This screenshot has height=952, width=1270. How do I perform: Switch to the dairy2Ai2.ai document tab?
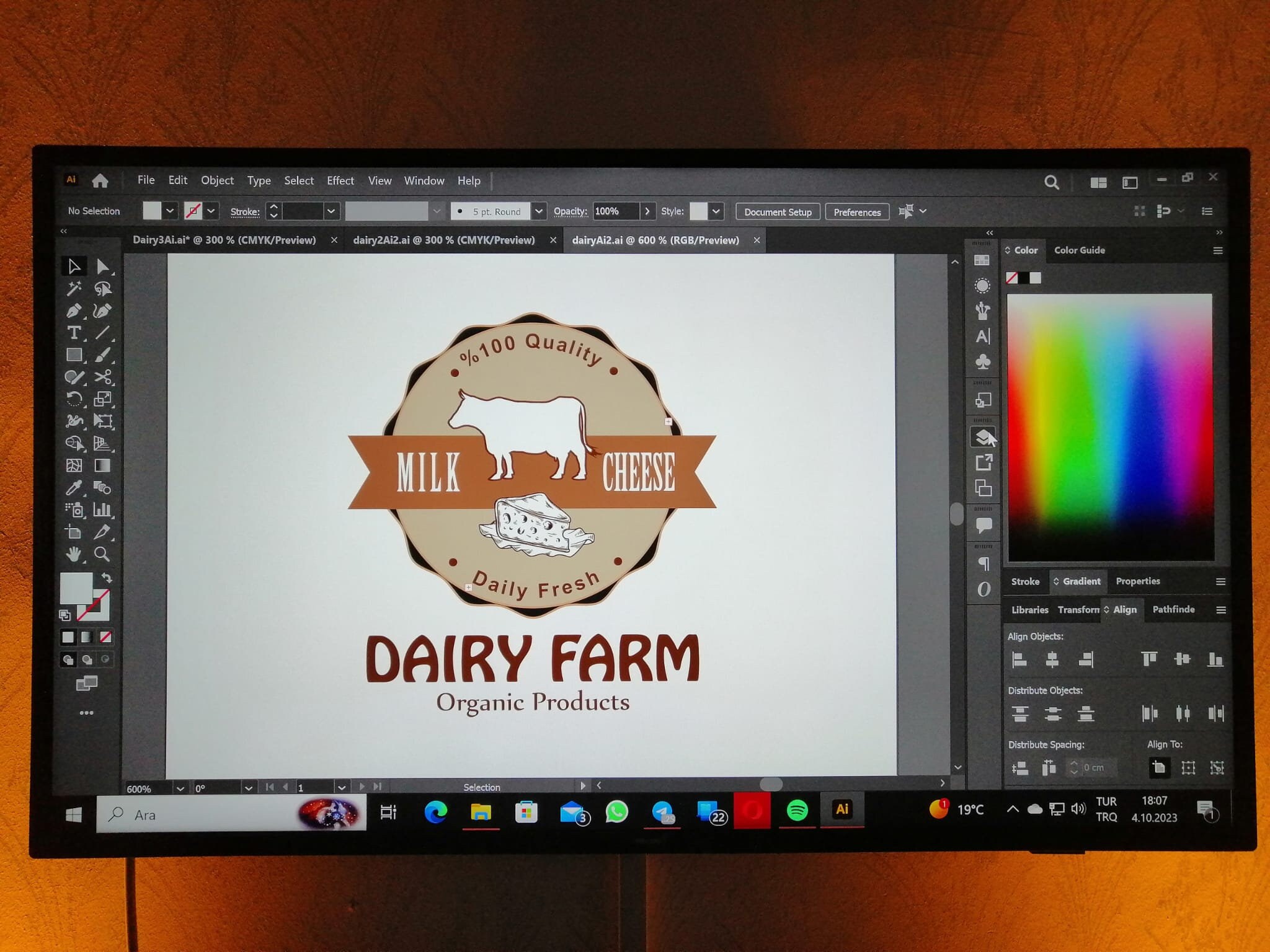(444, 240)
